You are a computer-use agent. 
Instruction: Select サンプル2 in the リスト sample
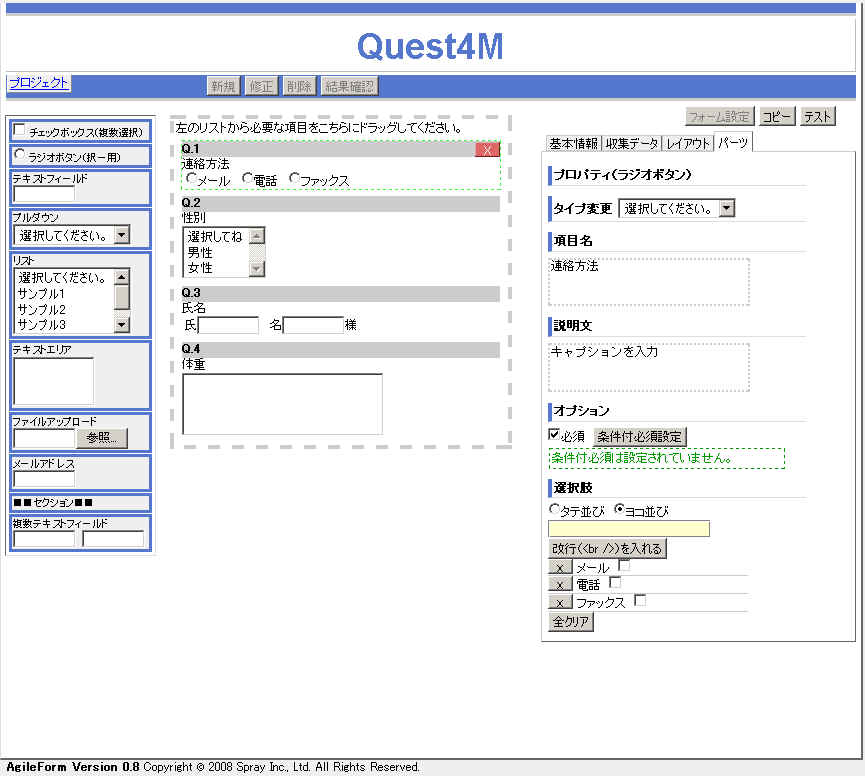pos(41,309)
